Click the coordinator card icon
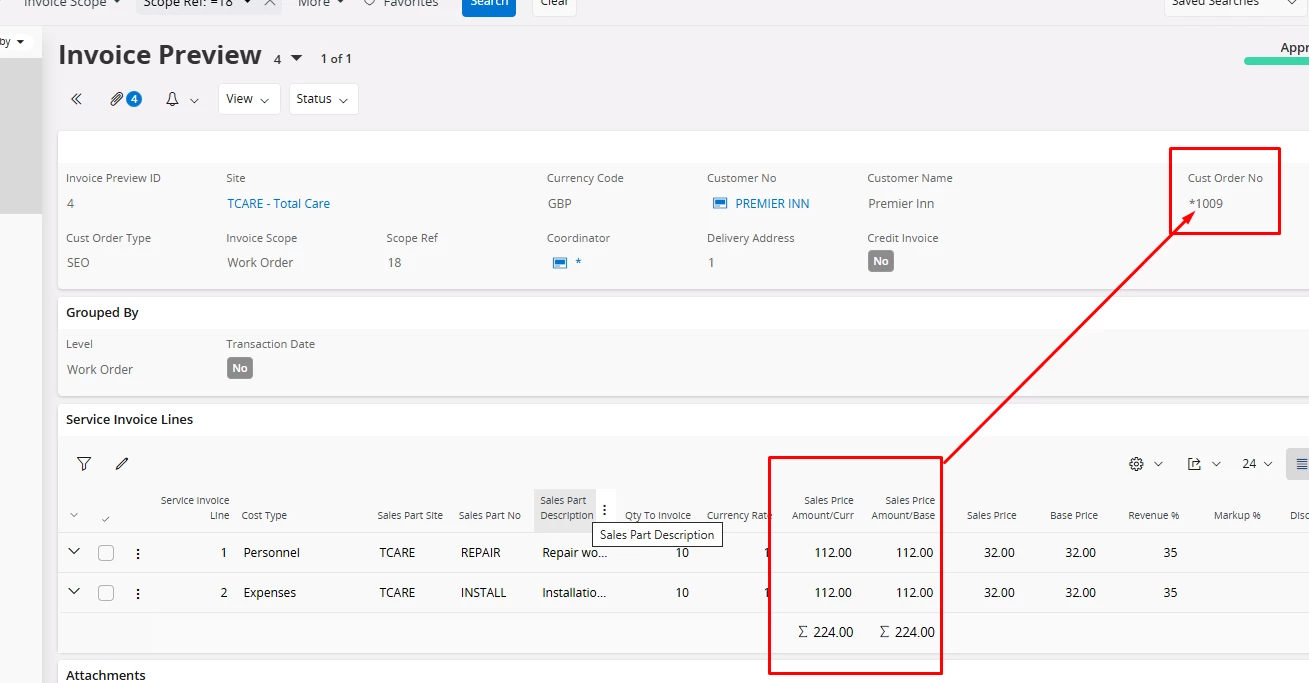This screenshot has height=683, width=1309. (x=560, y=262)
